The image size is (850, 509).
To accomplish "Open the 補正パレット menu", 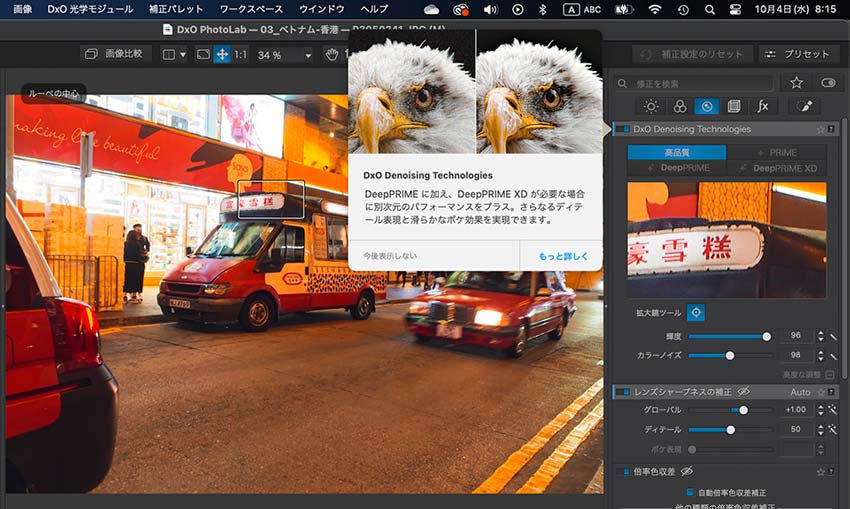I will pos(176,9).
